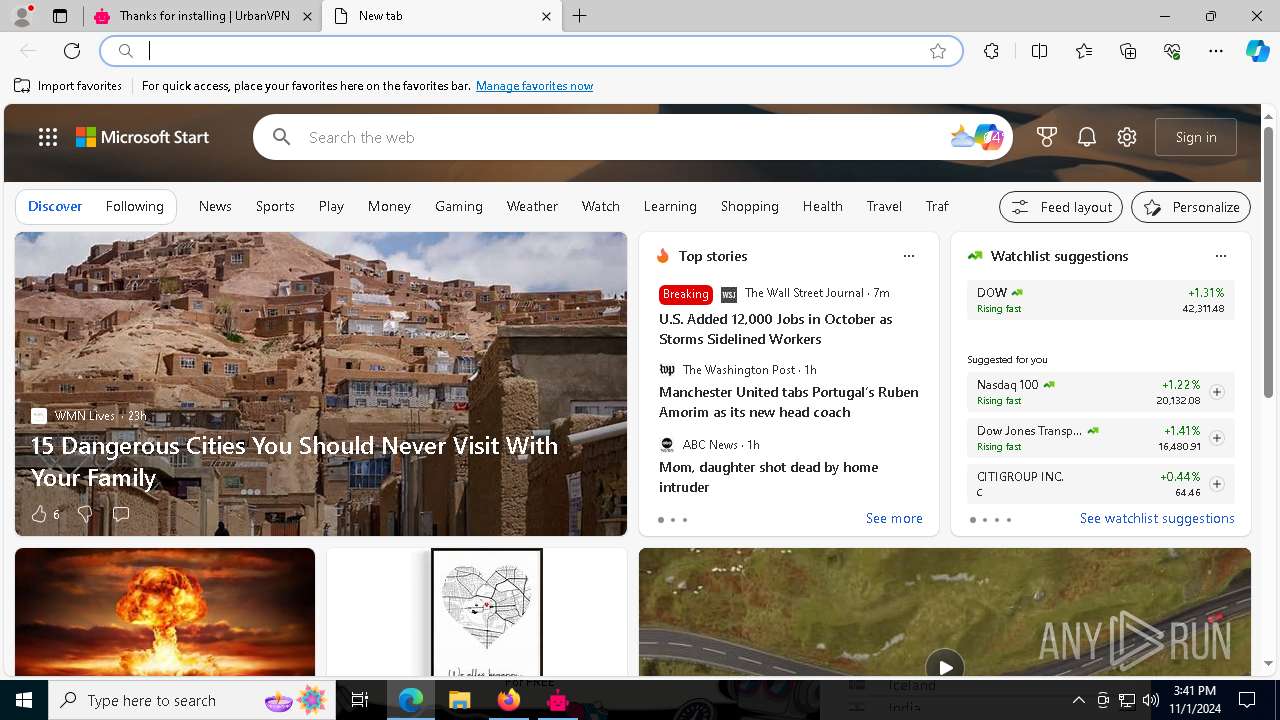Open the Collections toolbar icon

pos(1128,51)
